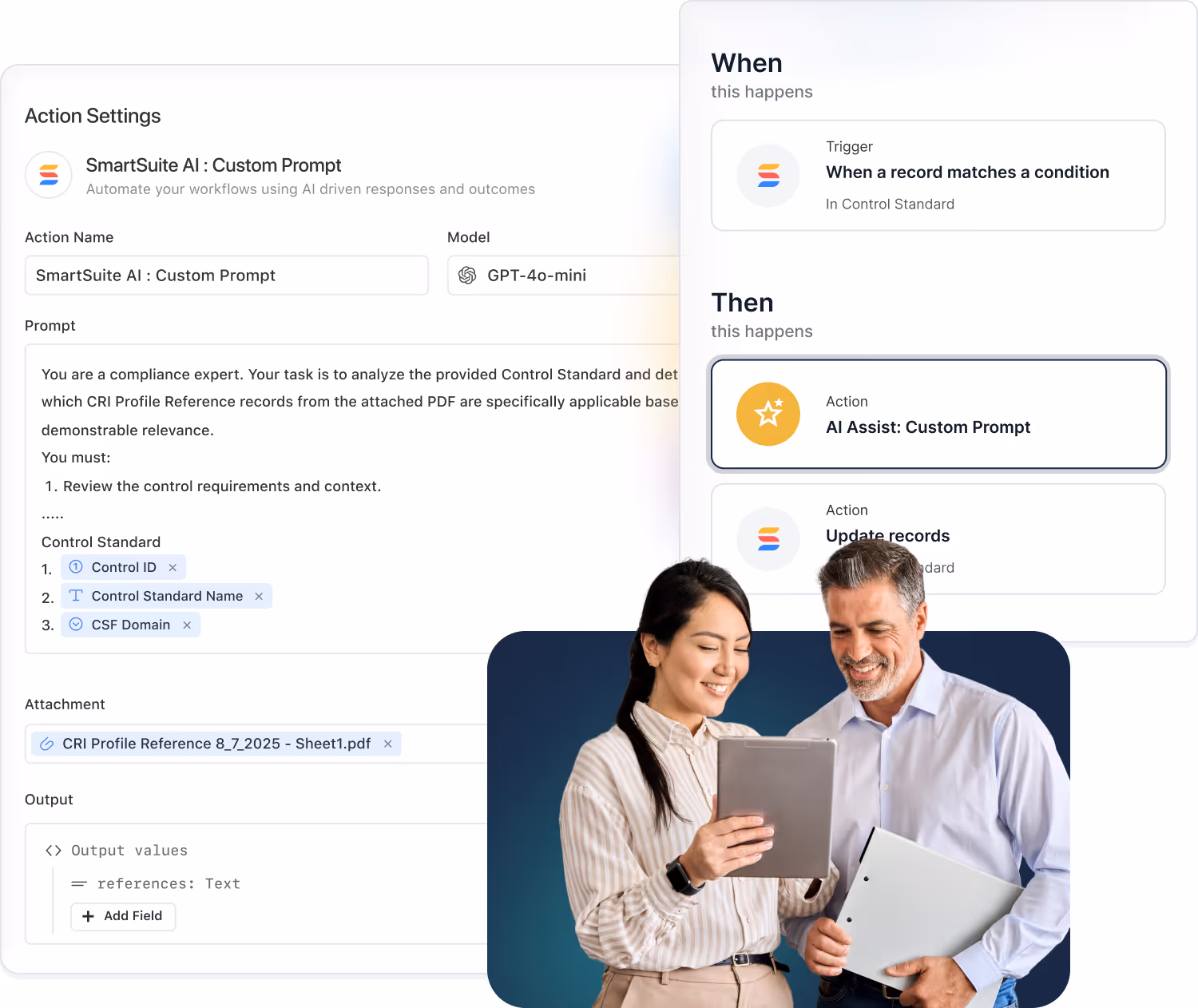Click the Add Field button
The width and height of the screenshot is (1198, 1008).
coord(123,916)
